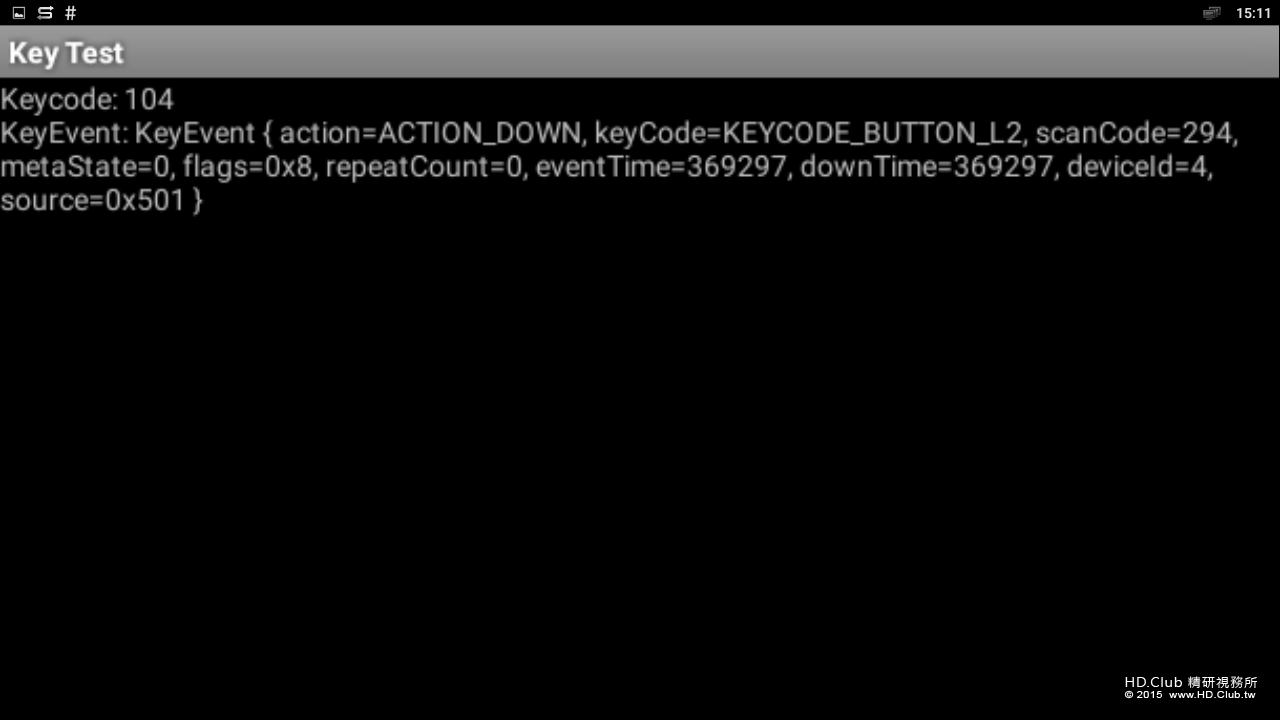Viewport: 1280px width, 720px height.
Task: Click the © 2015 copyright text
Action: tap(1143, 694)
